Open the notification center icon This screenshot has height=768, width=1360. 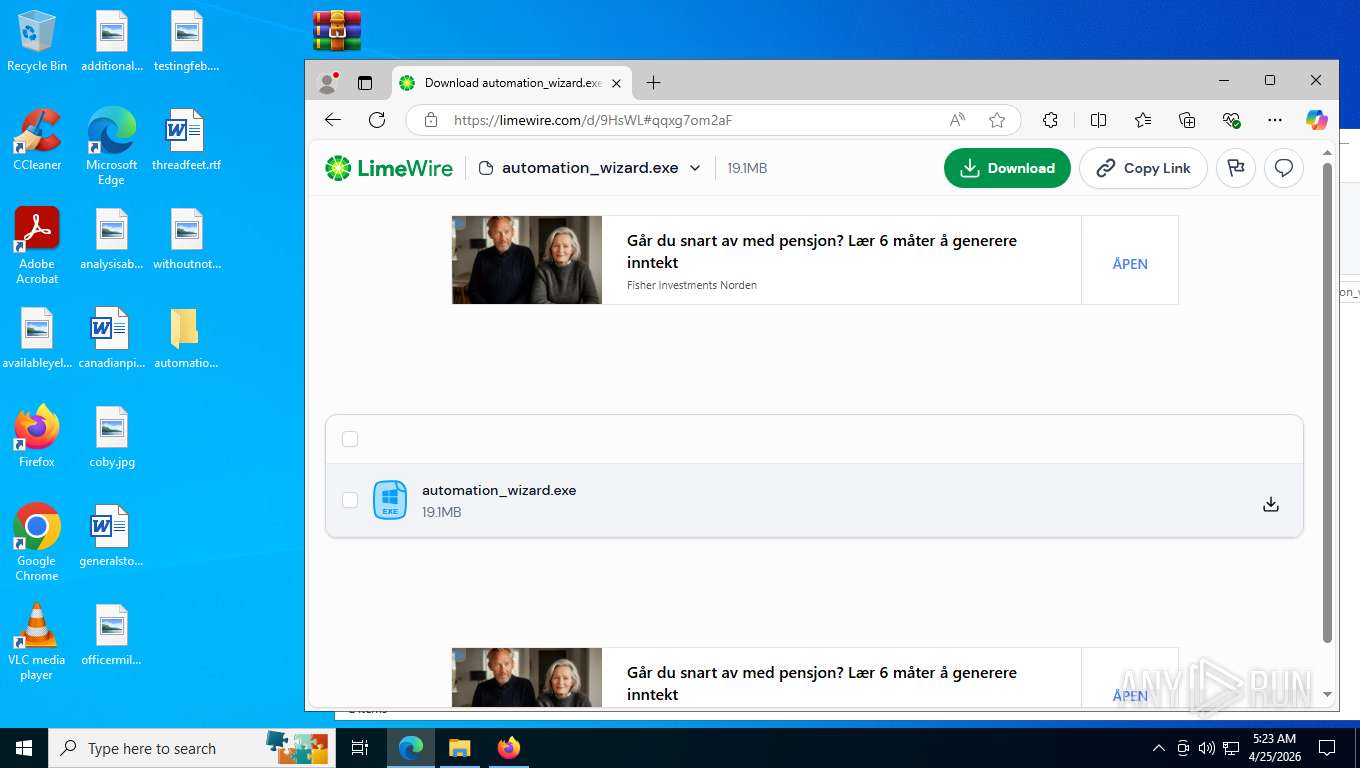tap(1327, 748)
